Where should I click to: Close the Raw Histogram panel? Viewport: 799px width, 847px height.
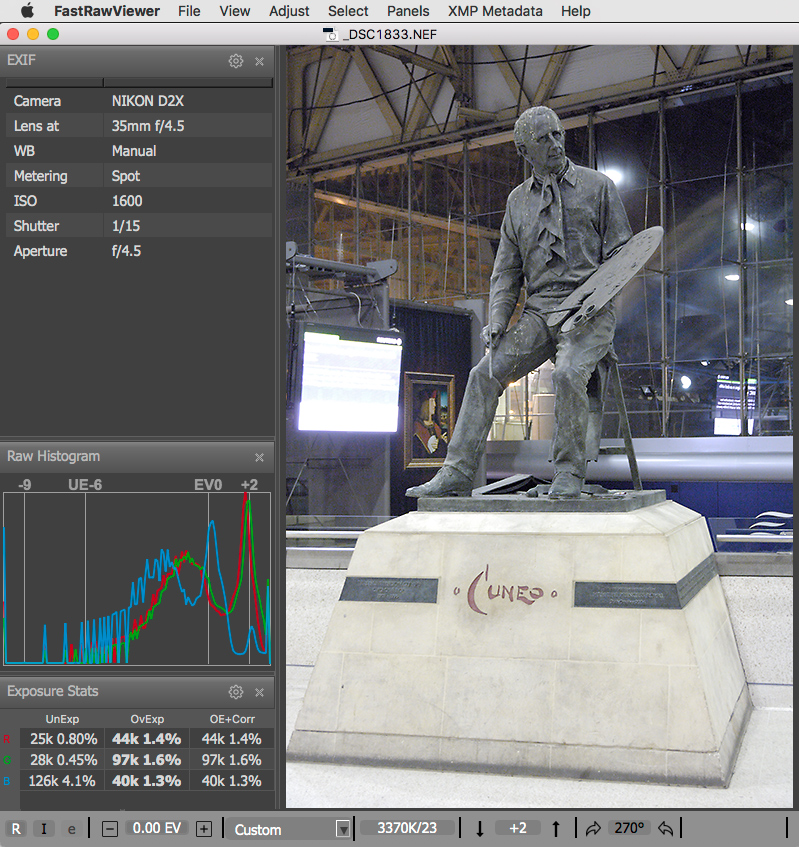[x=259, y=457]
